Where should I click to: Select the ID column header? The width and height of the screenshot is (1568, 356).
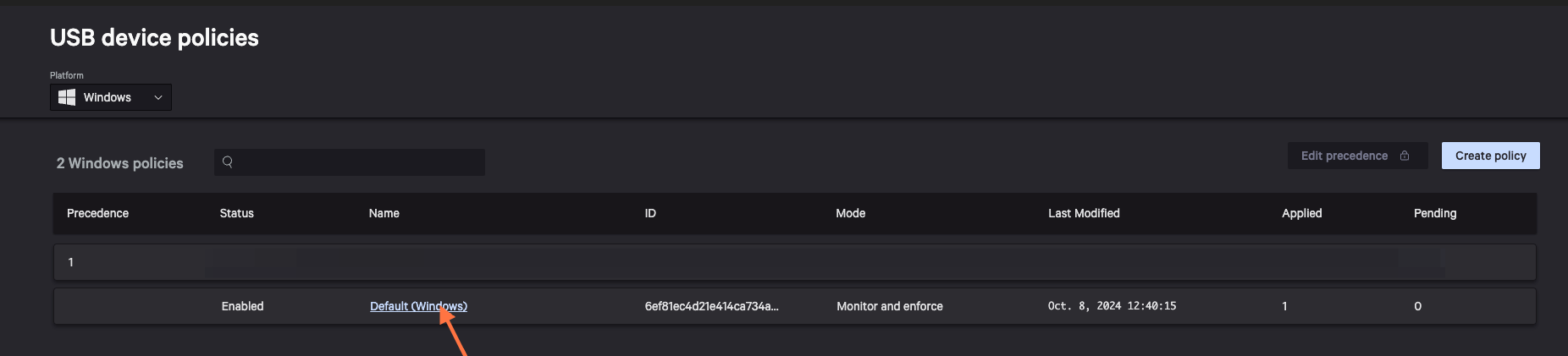tap(650, 213)
